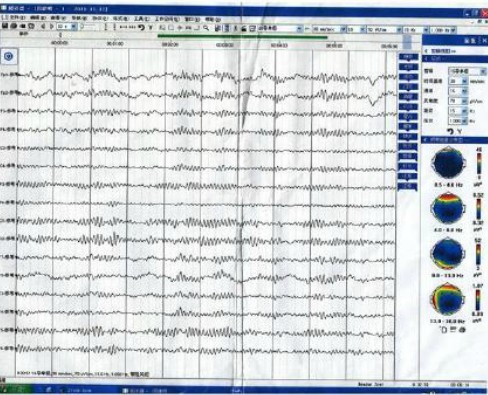This screenshot has width=488, height=395.
Task: Click the undo arrow in side parameter panel
Action: (x=450, y=132)
